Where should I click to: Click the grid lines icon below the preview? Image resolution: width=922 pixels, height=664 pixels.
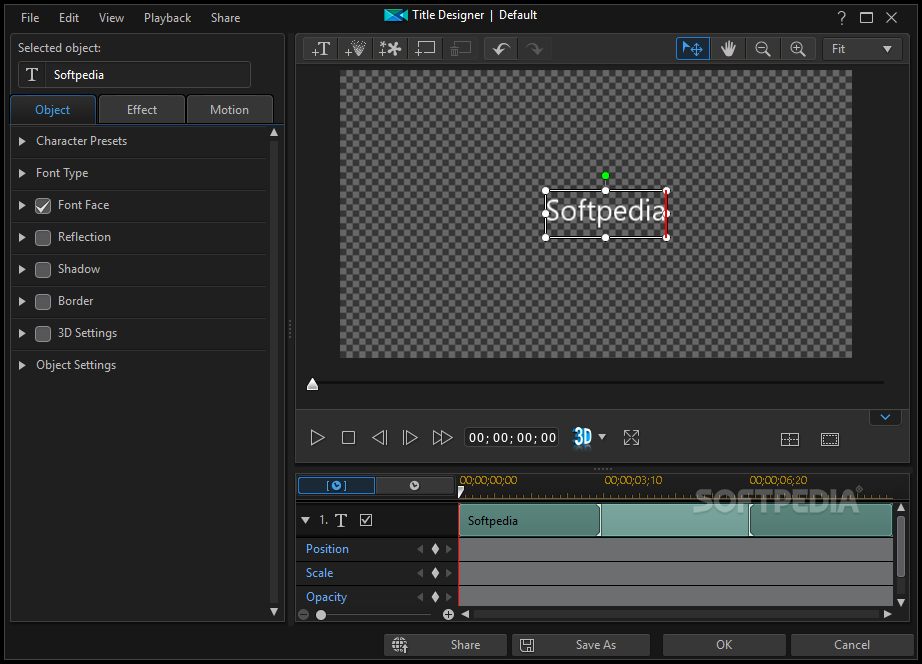pos(790,439)
